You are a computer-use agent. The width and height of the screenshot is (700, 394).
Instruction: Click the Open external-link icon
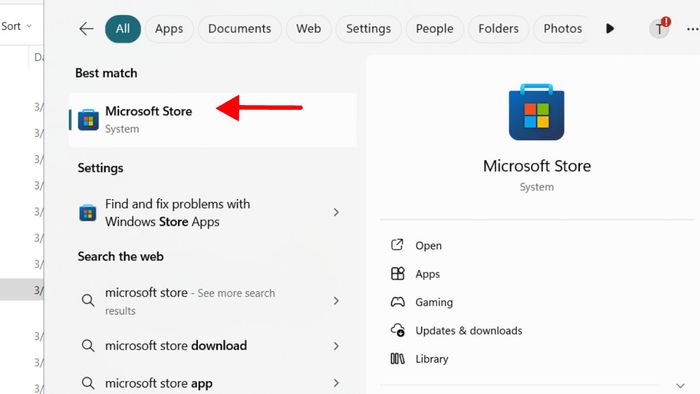pos(397,245)
